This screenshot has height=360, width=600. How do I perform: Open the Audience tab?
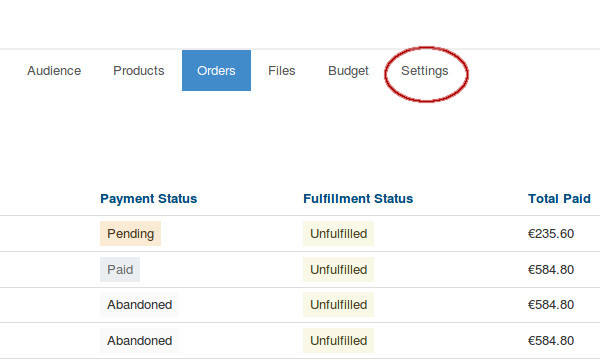pyautogui.click(x=54, y=71)
